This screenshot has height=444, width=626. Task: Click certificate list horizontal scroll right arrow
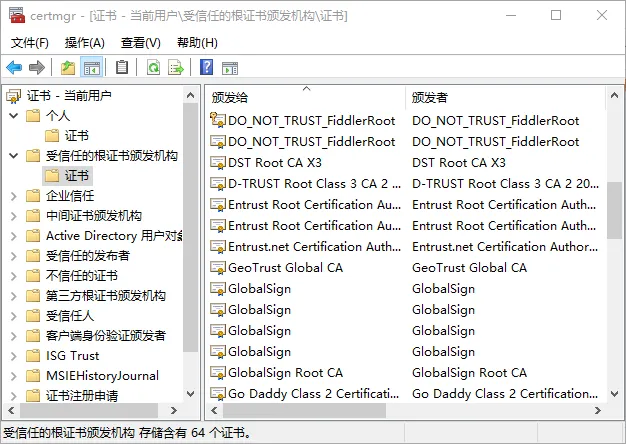[x=598, y=410]
